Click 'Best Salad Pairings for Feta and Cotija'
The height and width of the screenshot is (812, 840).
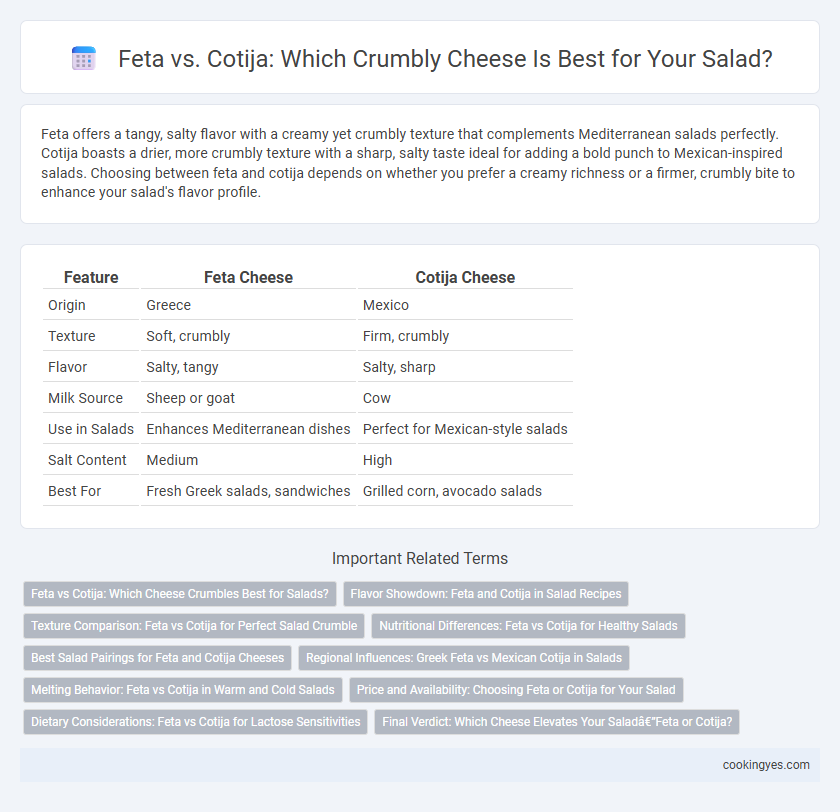pos(158,658)
